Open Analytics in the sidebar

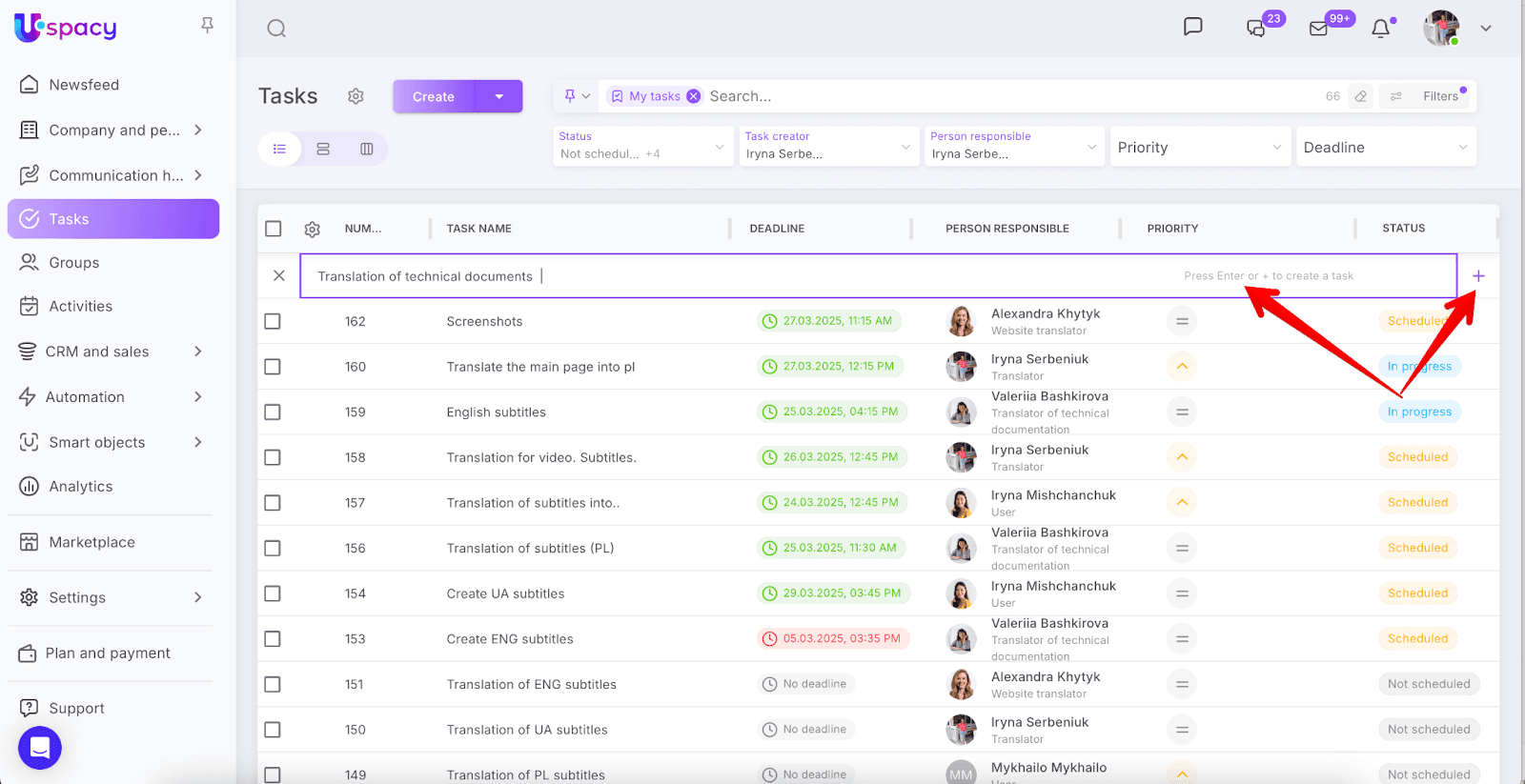(x=81, y=487)
